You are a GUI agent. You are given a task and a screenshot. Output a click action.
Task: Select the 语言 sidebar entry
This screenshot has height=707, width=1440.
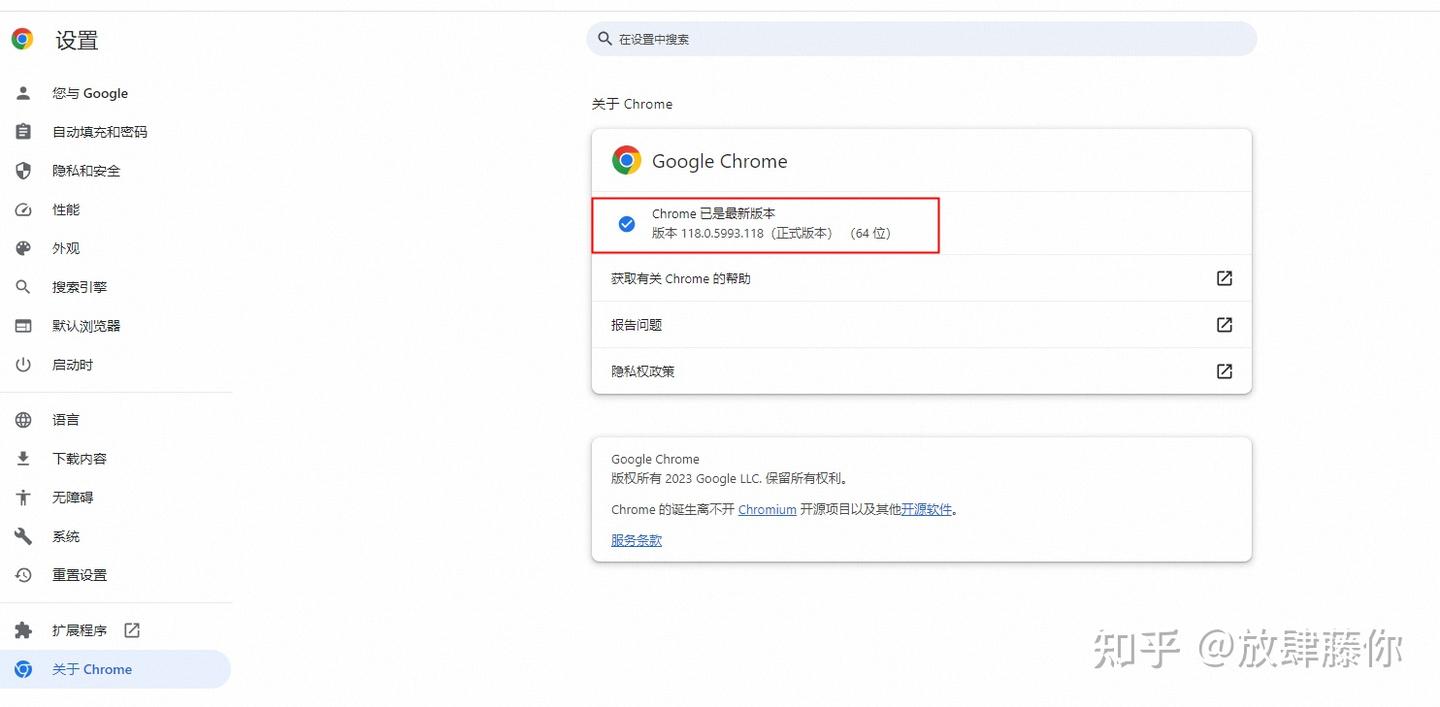(66, 419)
